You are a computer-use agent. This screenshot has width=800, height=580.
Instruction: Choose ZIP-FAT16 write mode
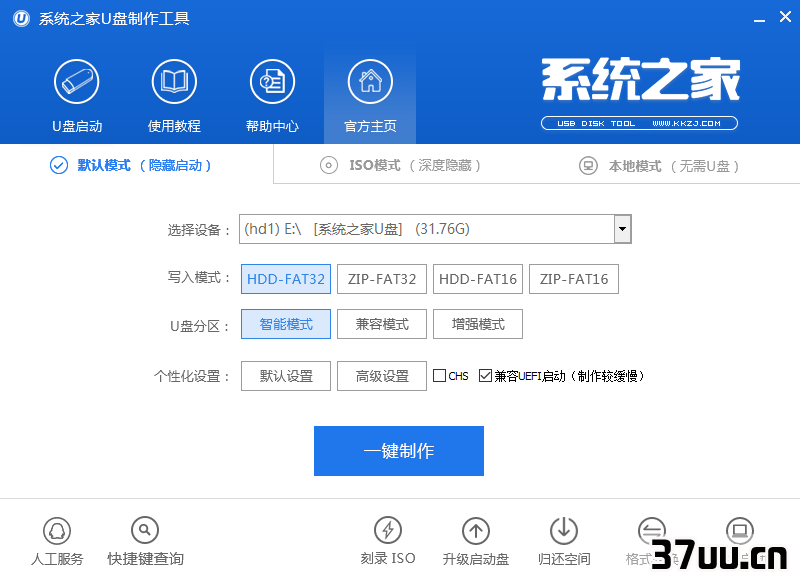(573, 279)
